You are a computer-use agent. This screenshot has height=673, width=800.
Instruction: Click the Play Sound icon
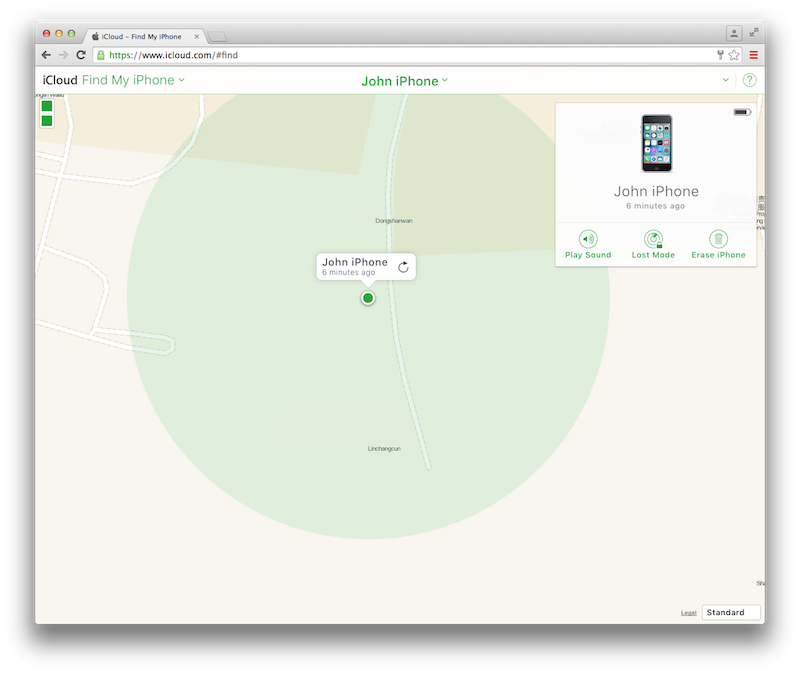coord(588,239)
